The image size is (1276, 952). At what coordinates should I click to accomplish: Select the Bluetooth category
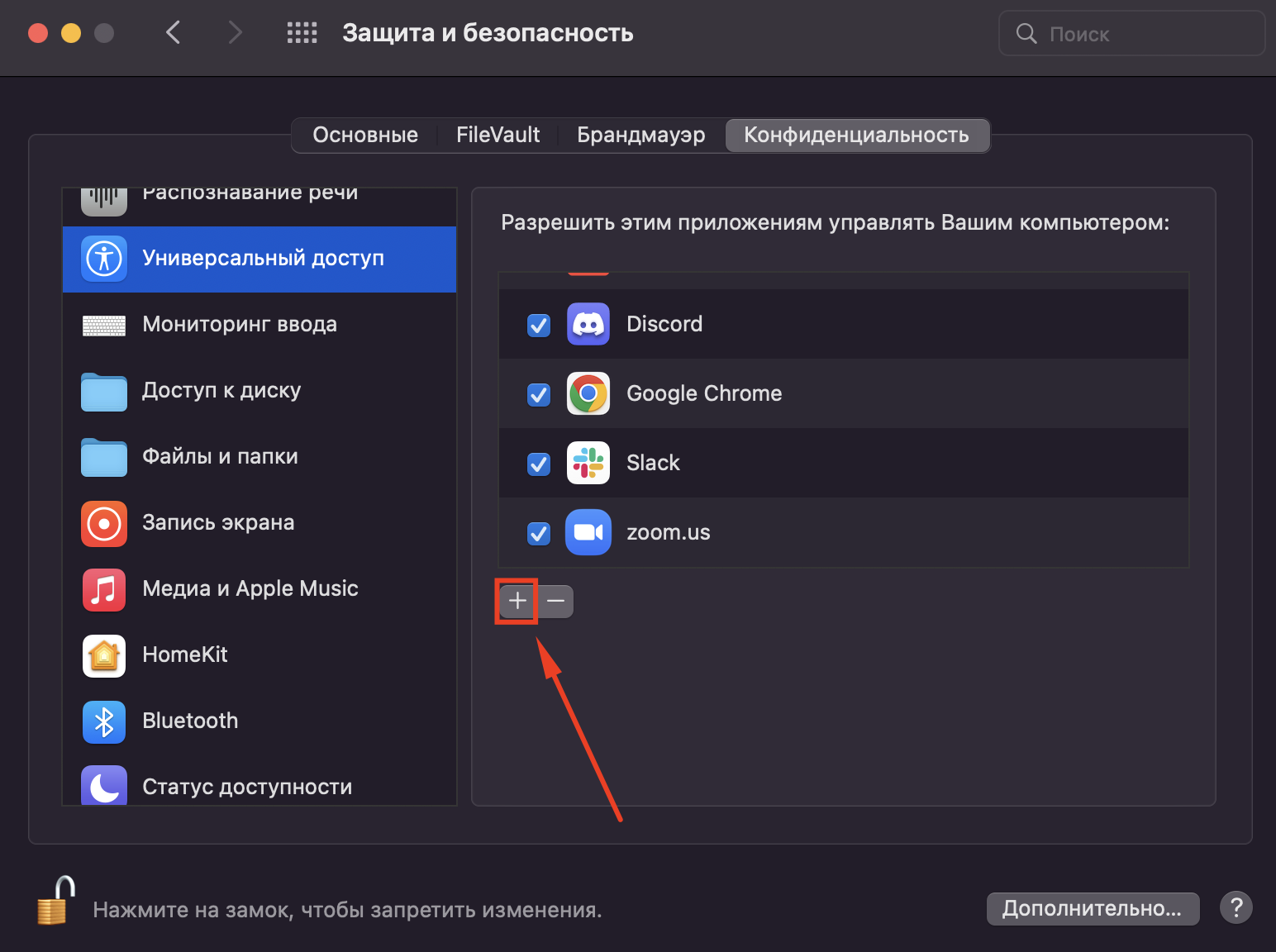(x=259, y=721)
